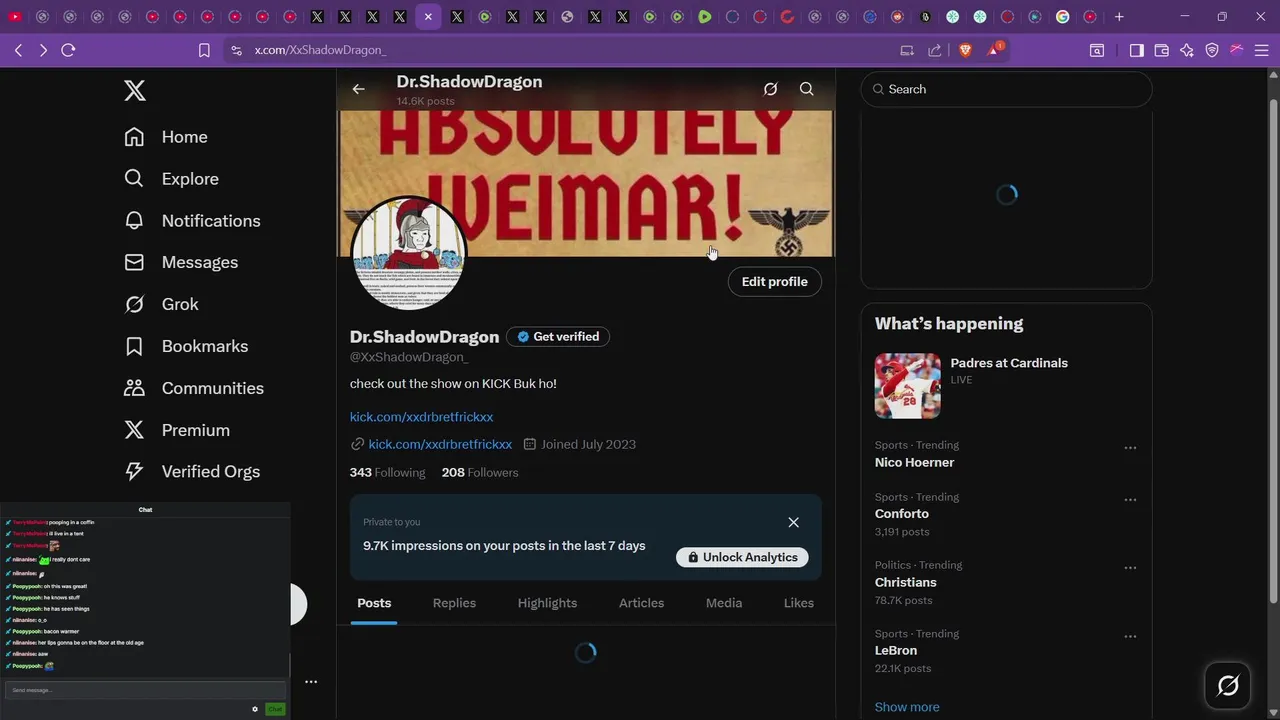Click the Send message field in the Chat overlay
The height and width of the screenshot is (720, 1280).
click(145, 690)
